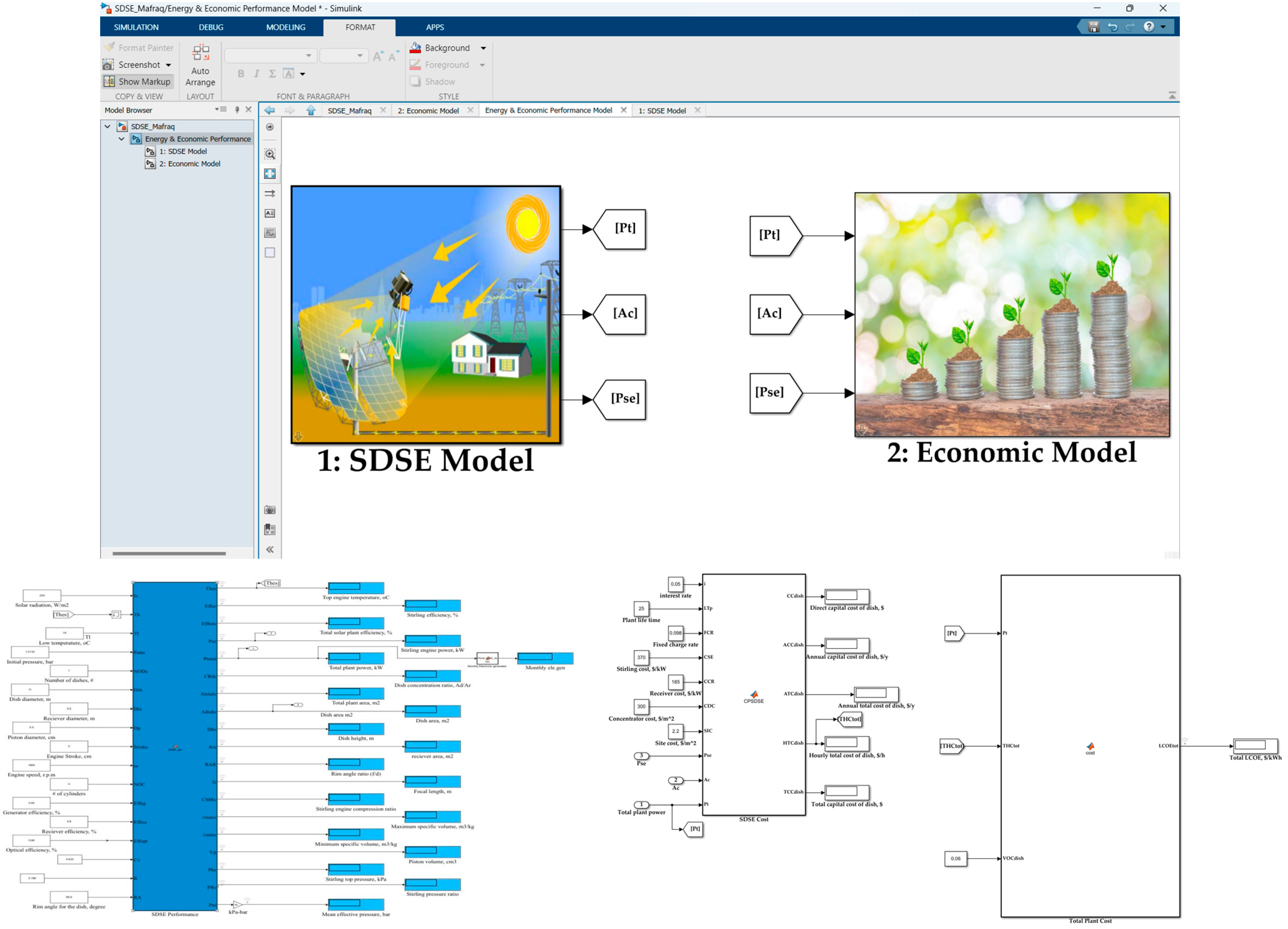Collapse the SDSE_Mafraq tree node
The height and width of the screenshot is (929, 1288).
point(107,127)
